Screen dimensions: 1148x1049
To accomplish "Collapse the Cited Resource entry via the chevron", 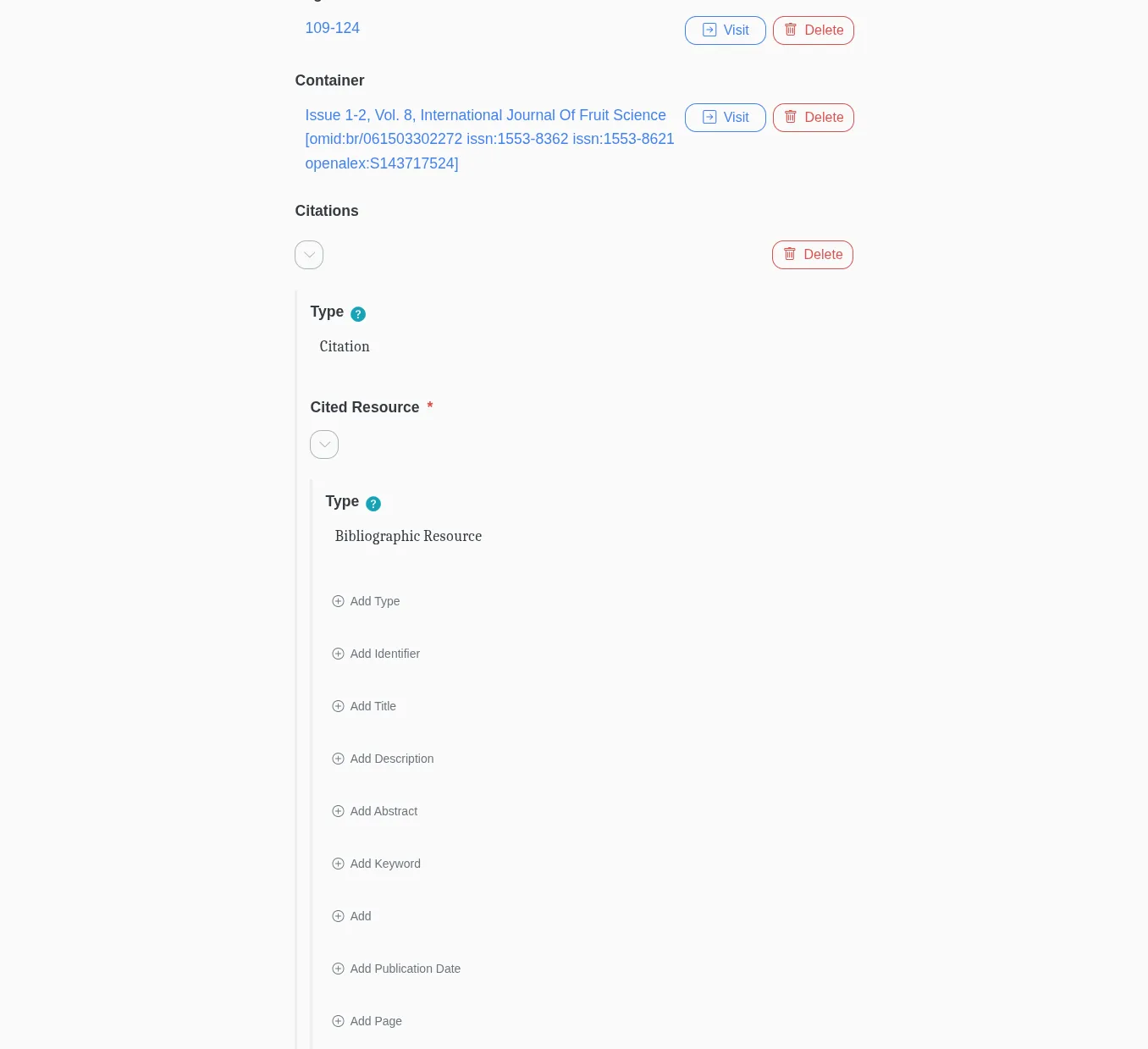I will point(324,444).
